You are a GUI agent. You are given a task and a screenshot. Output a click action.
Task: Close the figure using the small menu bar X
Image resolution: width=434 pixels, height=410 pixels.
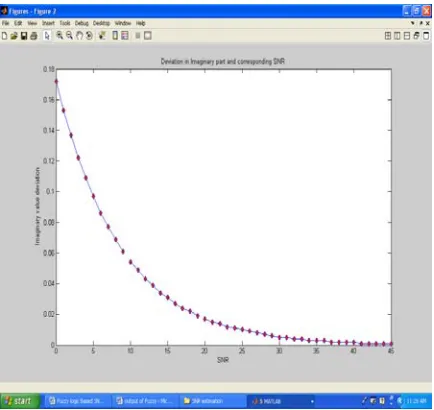coord(428,23)
